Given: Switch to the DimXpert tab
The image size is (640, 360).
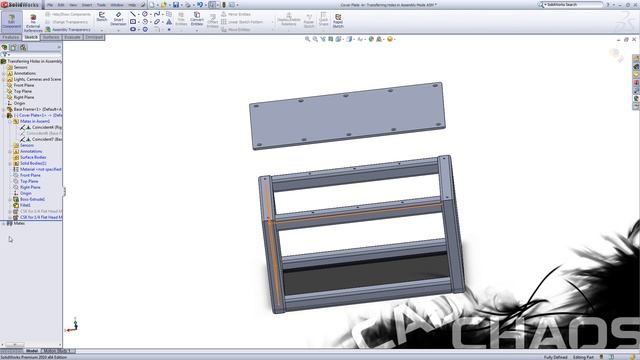Looking at the screenshot, I should pos(94,37).
